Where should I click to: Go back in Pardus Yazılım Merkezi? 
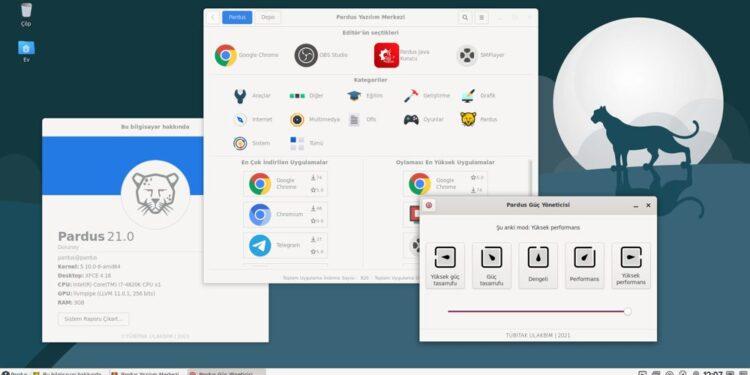point(213,18)
